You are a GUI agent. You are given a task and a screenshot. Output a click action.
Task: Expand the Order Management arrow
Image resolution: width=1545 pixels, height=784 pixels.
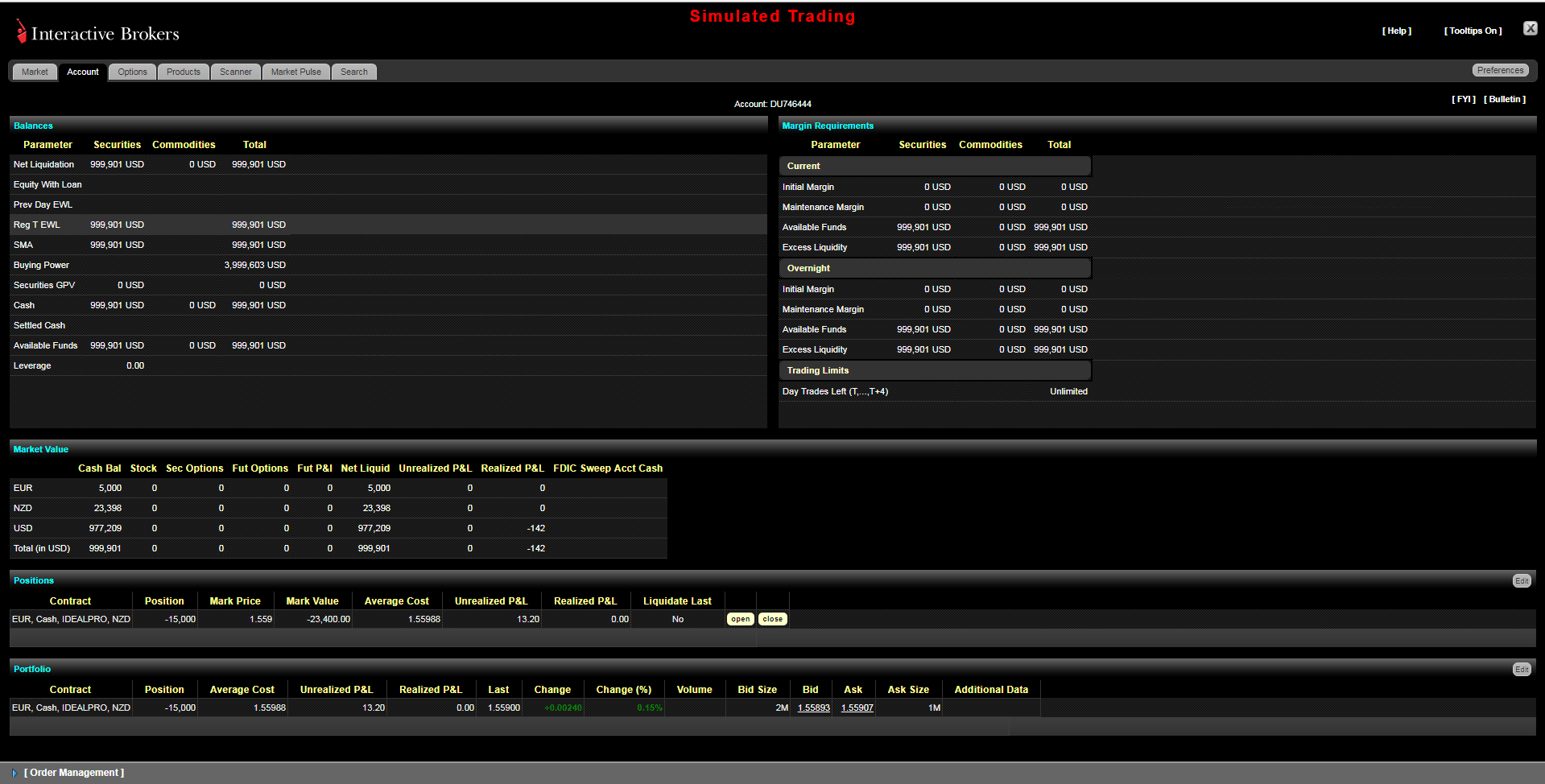point(14,773)
